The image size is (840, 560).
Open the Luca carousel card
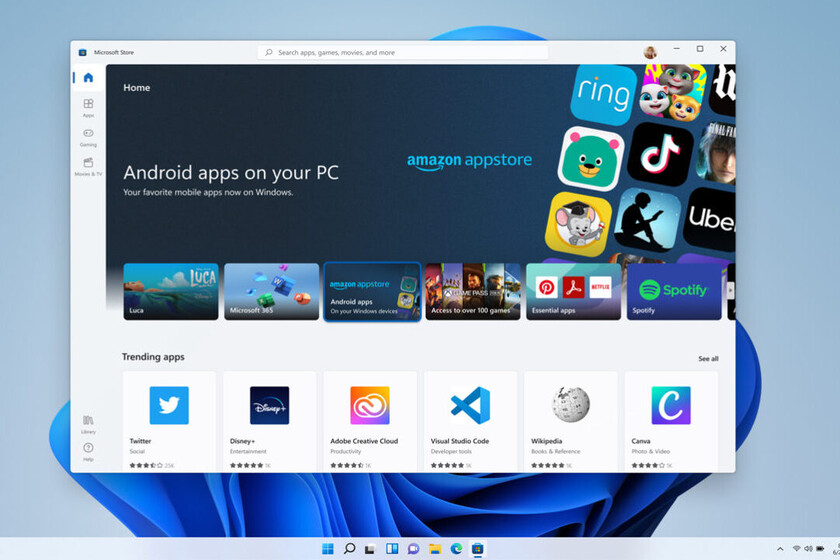[171, 292]
